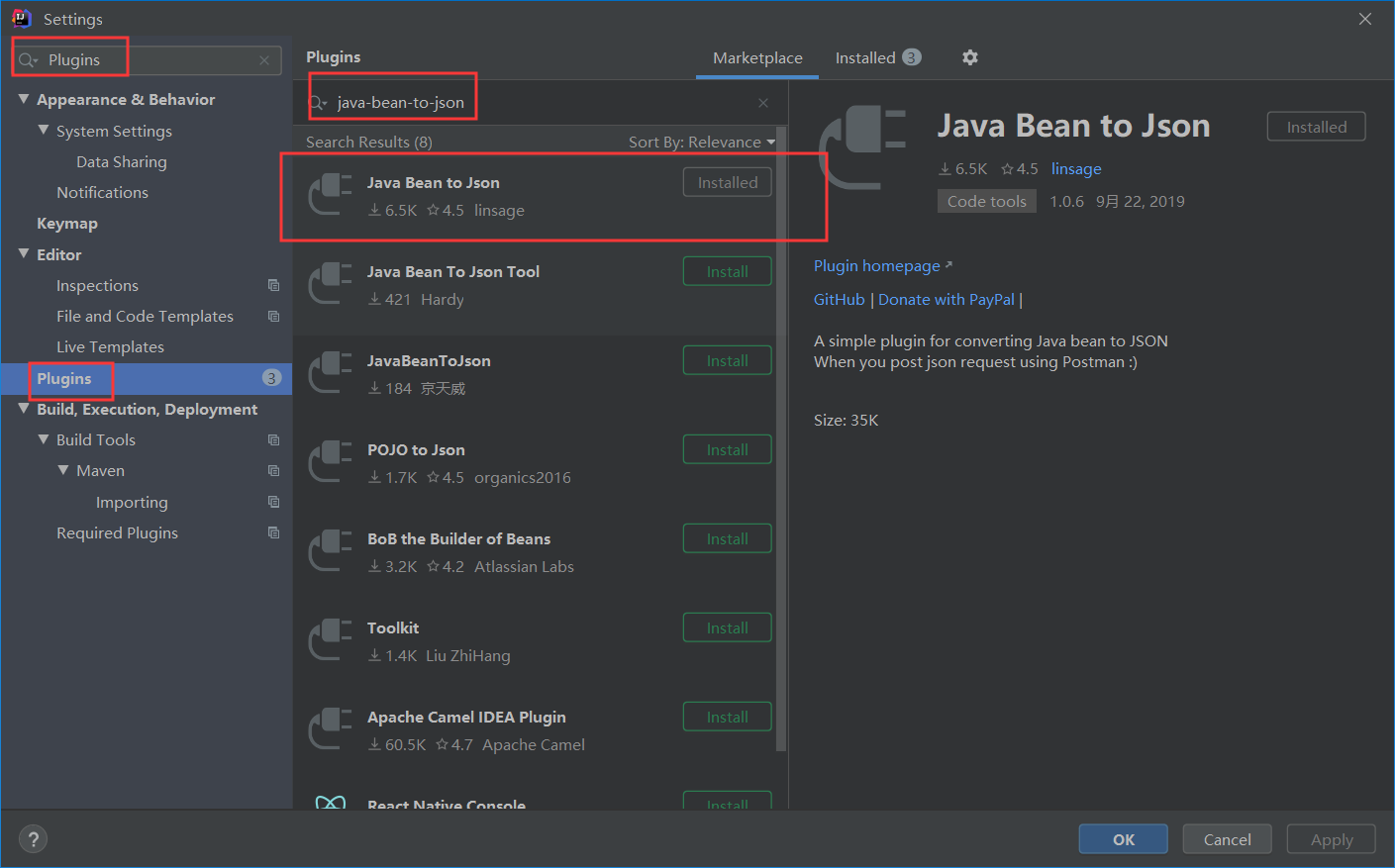Click the React Native Console plugin icon
Viewport: 1395px width, 868px height.
330,802
